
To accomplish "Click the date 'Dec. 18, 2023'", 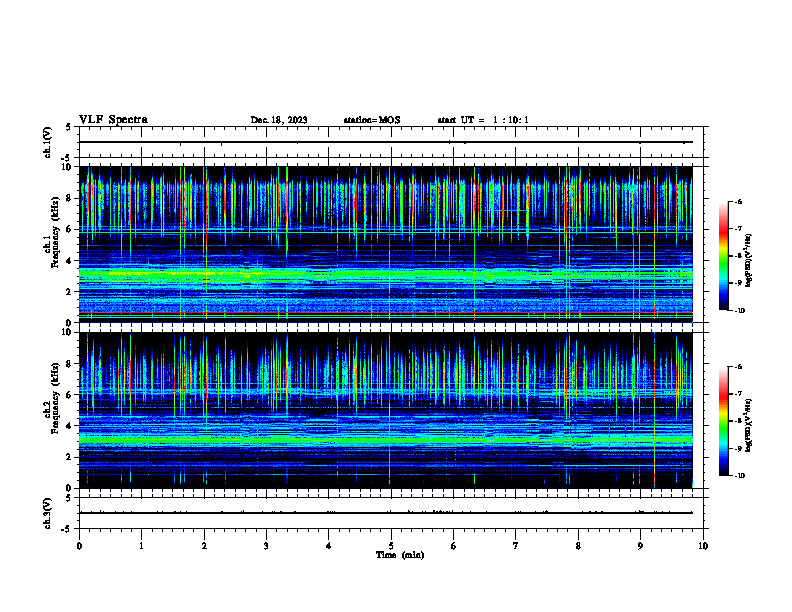I will [x=279, y=120].
